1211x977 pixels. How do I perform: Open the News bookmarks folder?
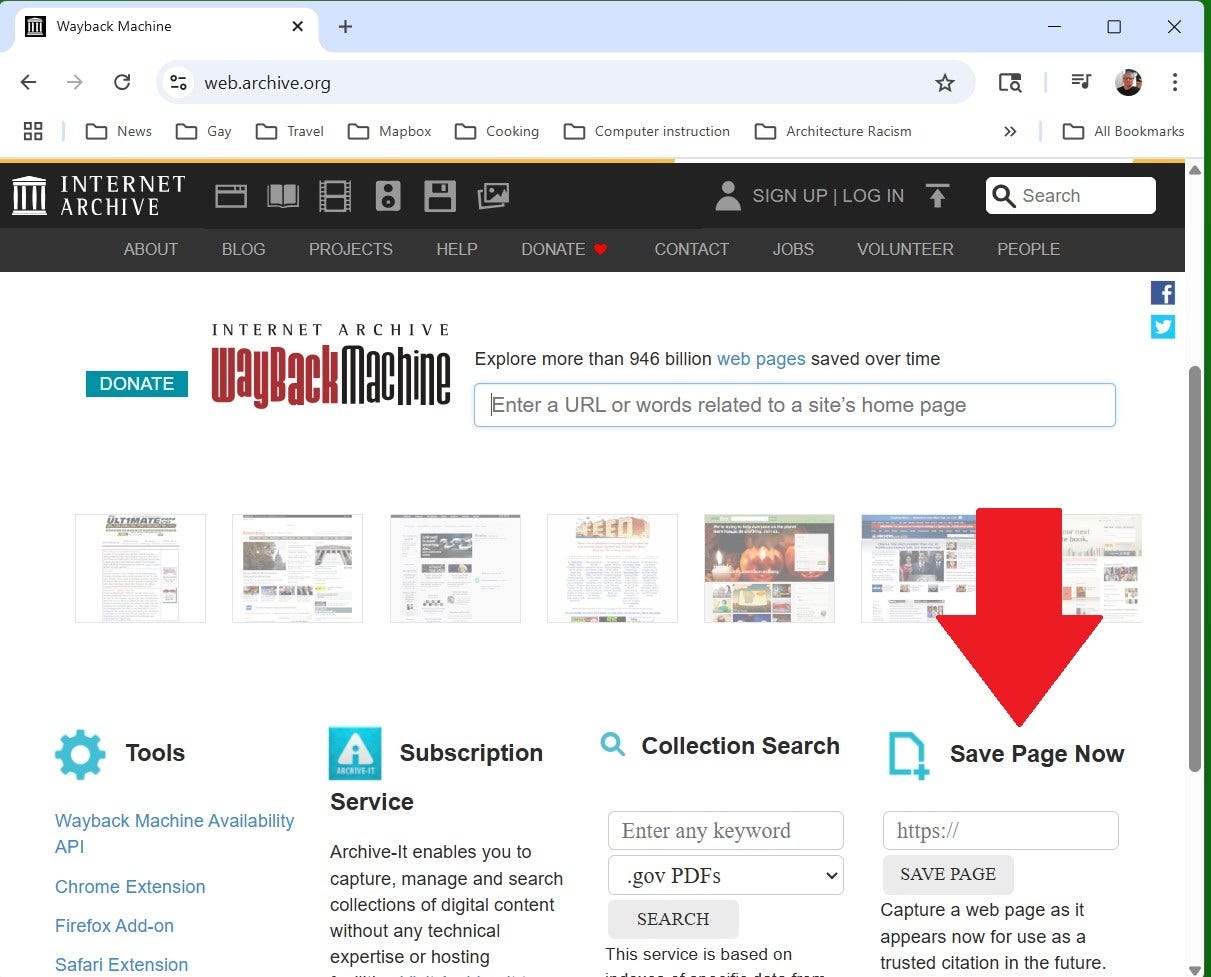coord(119,131)
